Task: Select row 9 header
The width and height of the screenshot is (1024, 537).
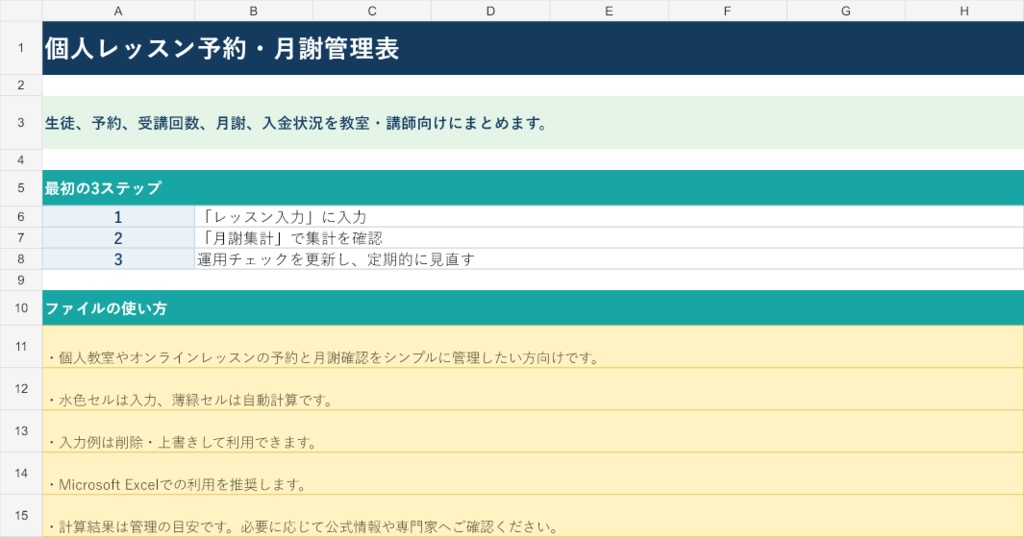Action: [x=21, y=280]
